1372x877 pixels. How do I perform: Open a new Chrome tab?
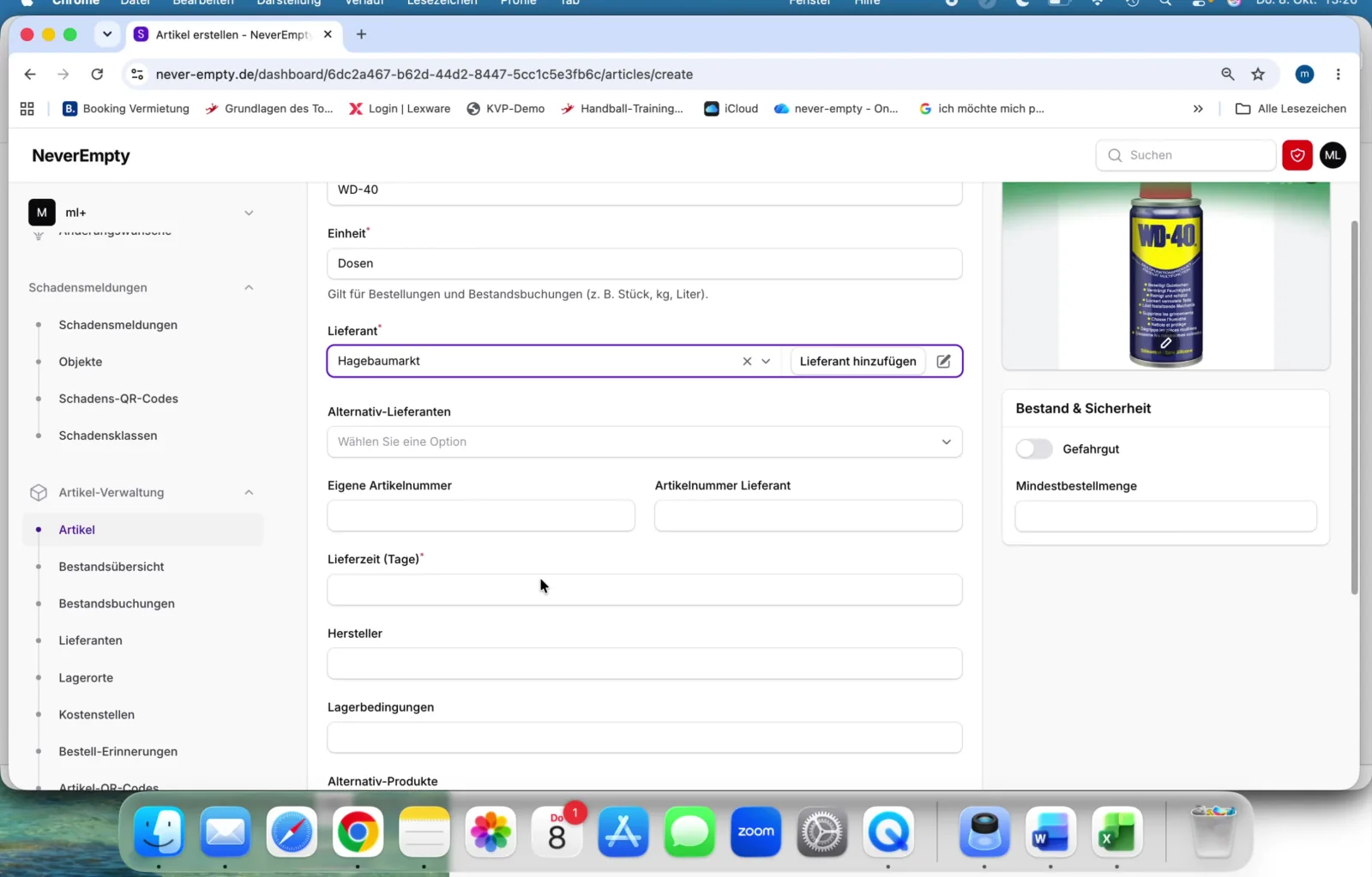(x=361, y=34)
